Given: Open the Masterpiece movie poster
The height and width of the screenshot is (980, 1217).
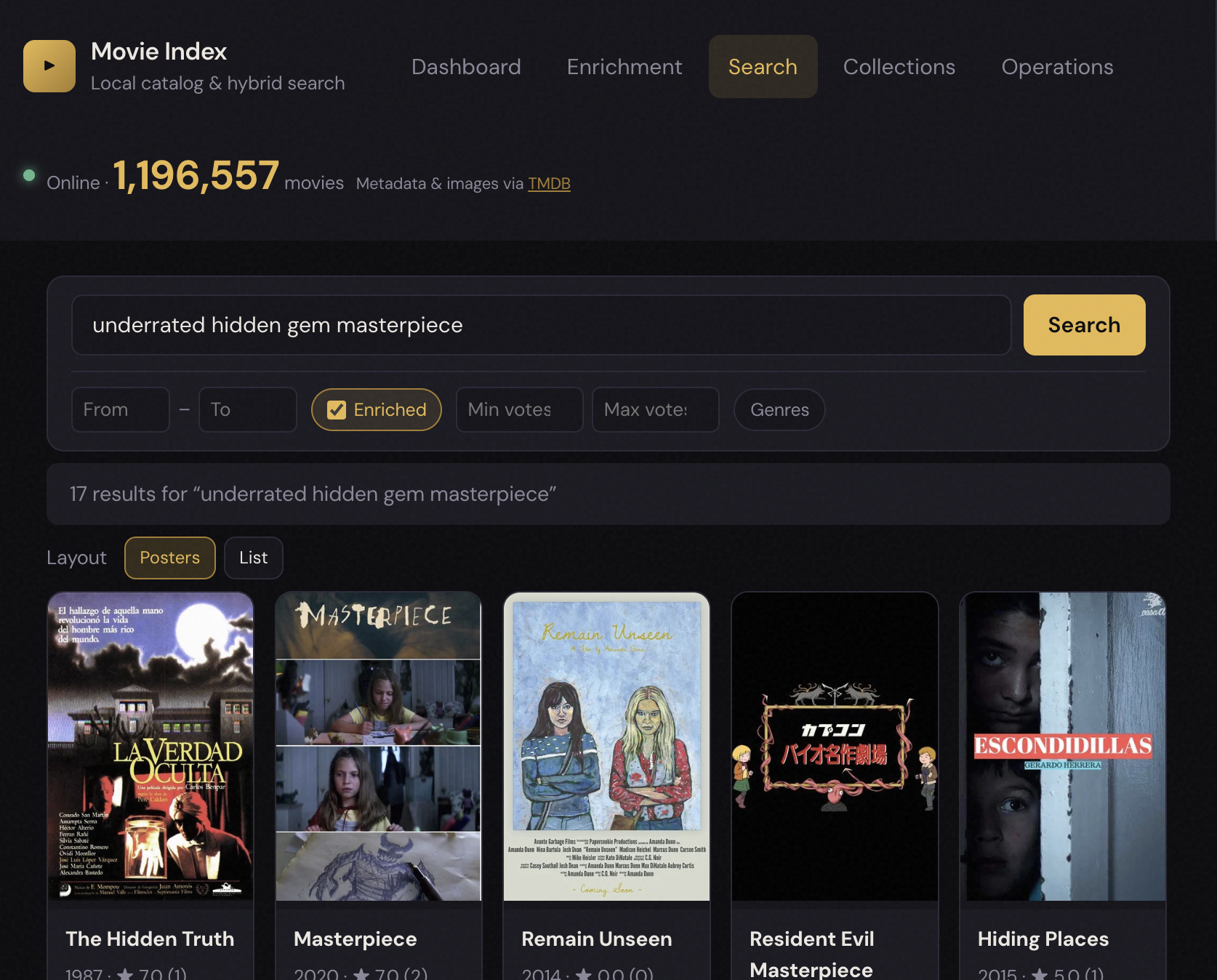Looking at the screenshot, I should click(x=379, y=747).
